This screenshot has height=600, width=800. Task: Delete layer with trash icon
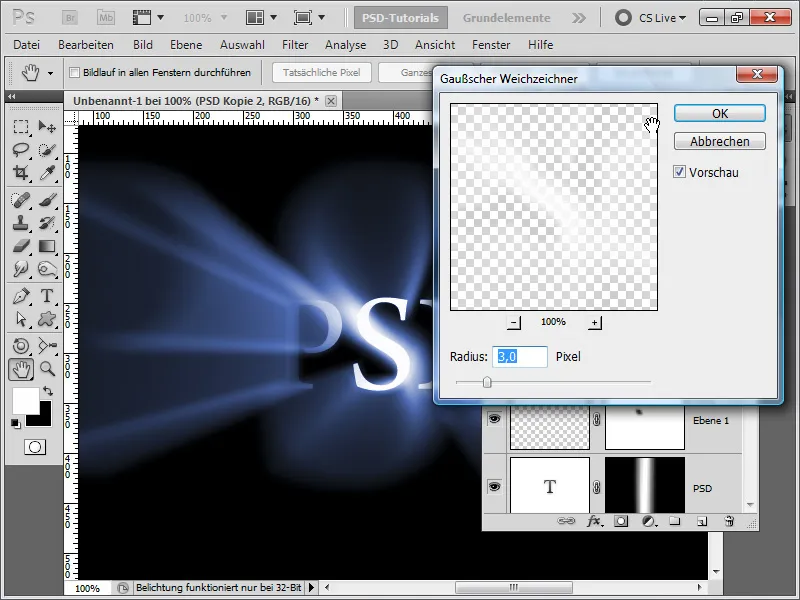[x=729, y=521]
